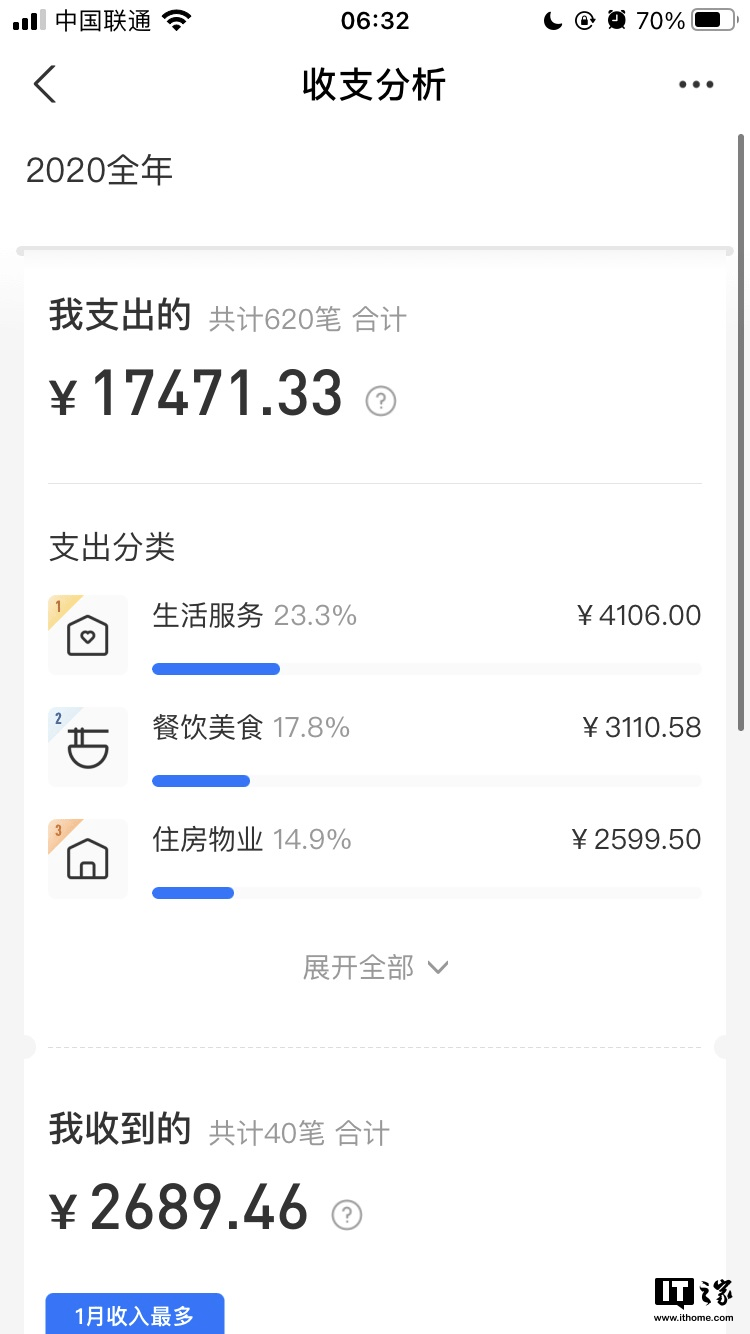Tap the back arrow icon
The image size is (750, 1334).
(45, 85)
